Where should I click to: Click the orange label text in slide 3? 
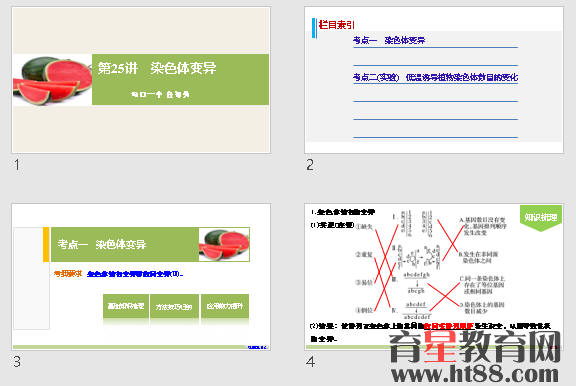(x=68, y=274)
